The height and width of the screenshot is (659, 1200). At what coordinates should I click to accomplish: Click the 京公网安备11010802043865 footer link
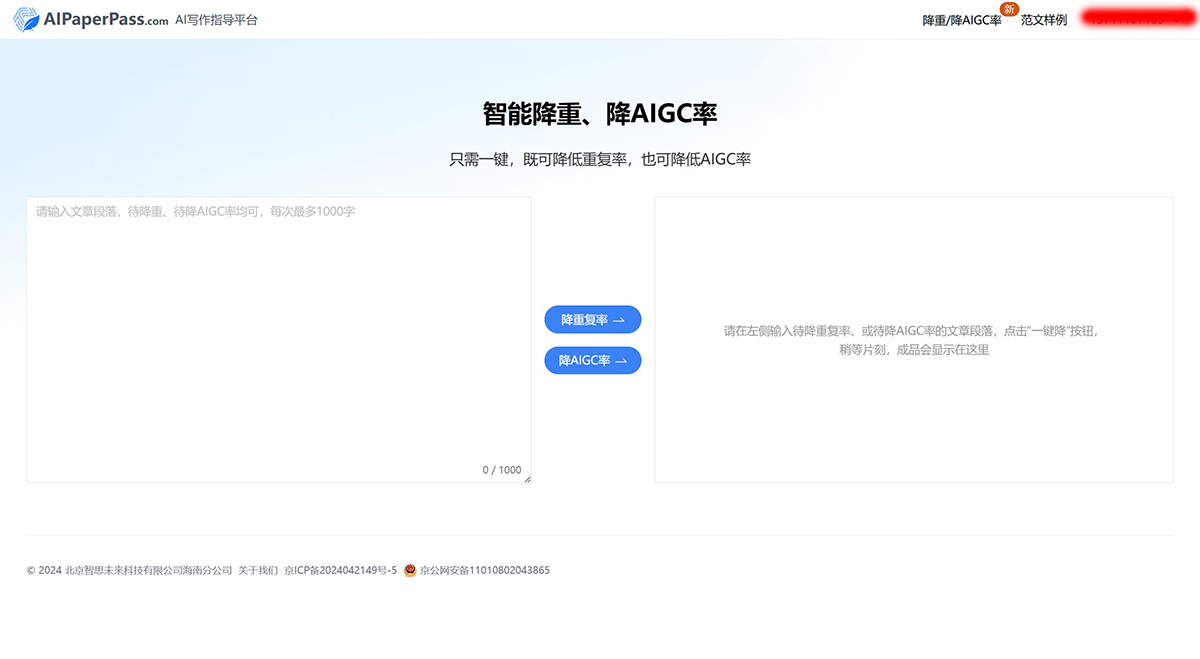tap(484, 570)
